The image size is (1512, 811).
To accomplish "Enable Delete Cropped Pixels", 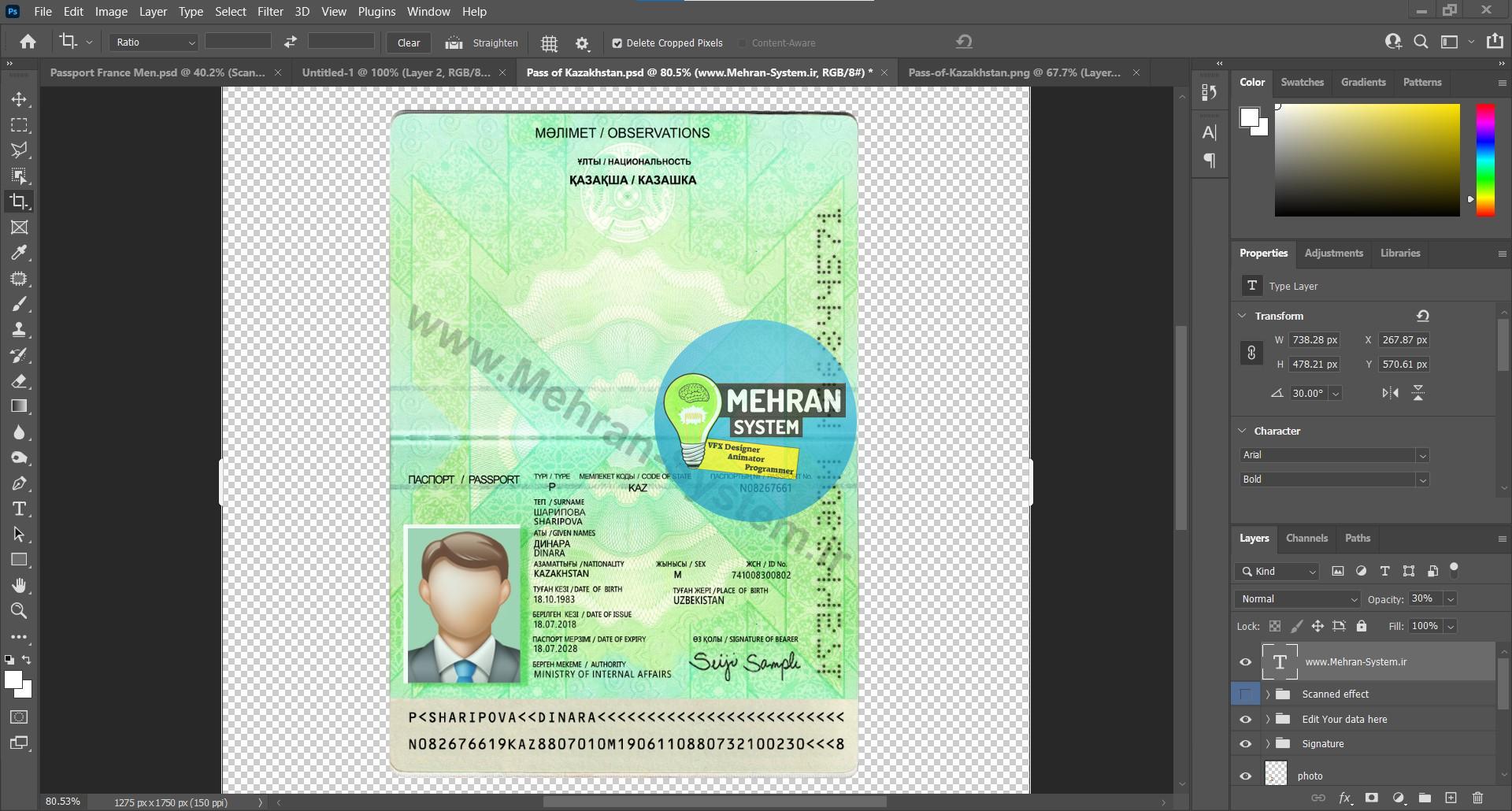I will coord(619,43).
